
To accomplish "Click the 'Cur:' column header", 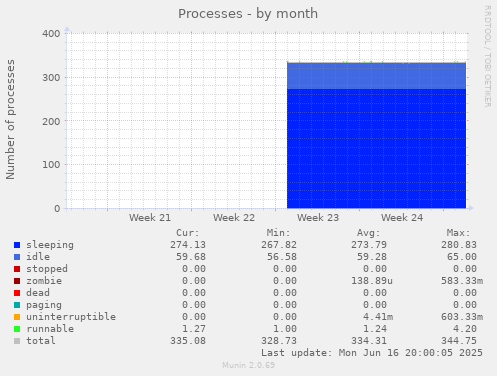I will pos(188,233).
